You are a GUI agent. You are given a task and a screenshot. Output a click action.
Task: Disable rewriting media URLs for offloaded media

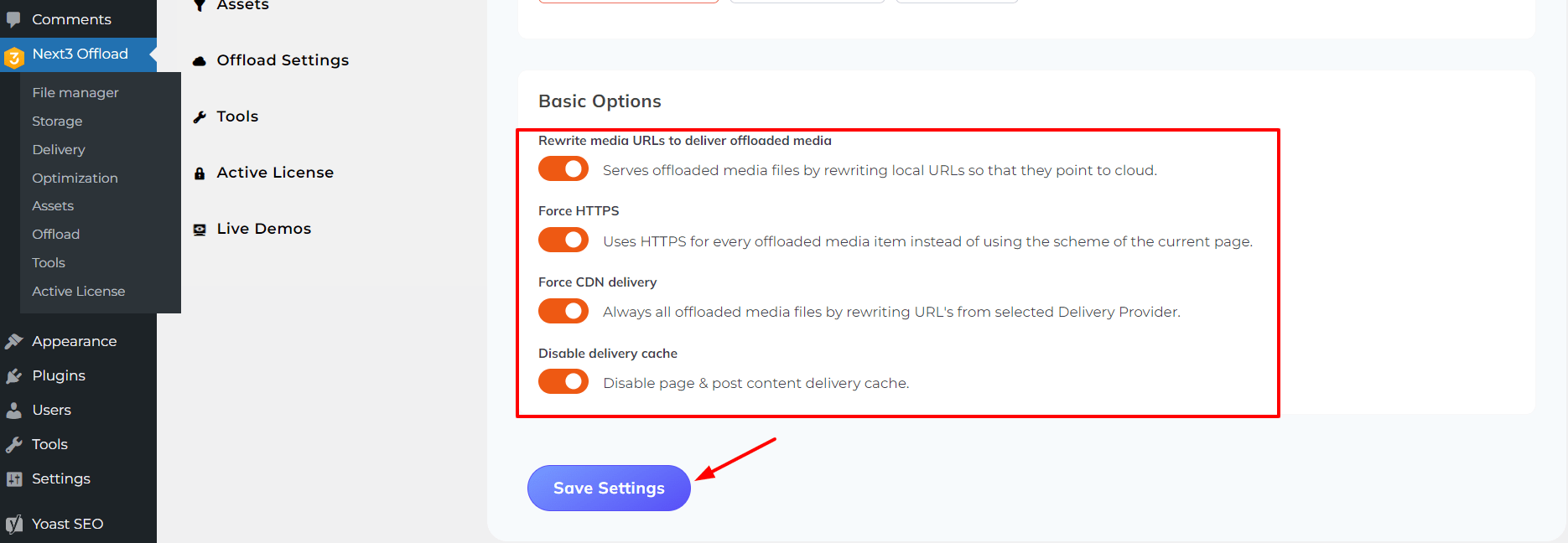click(x=563, y=168)
